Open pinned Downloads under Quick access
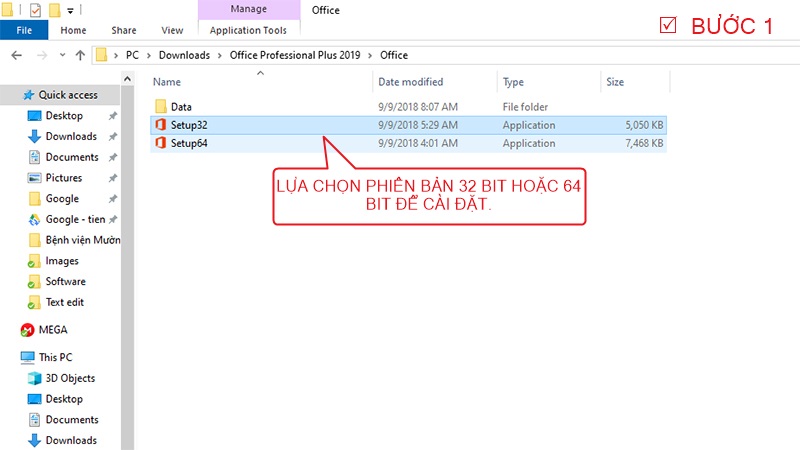 pos(71,136)
